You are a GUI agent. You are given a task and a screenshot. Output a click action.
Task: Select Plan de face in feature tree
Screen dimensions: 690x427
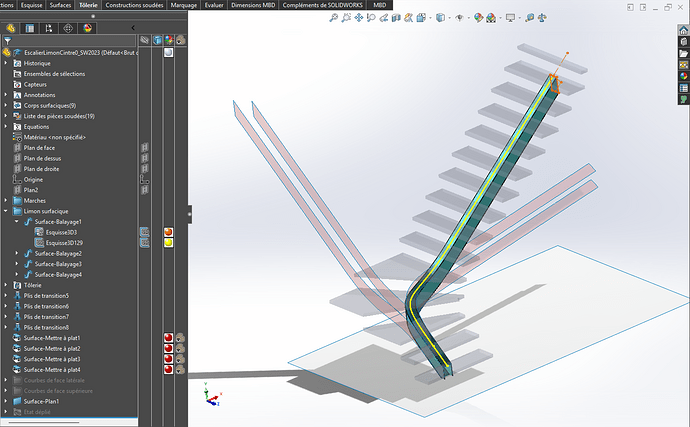tap(40, 147)
